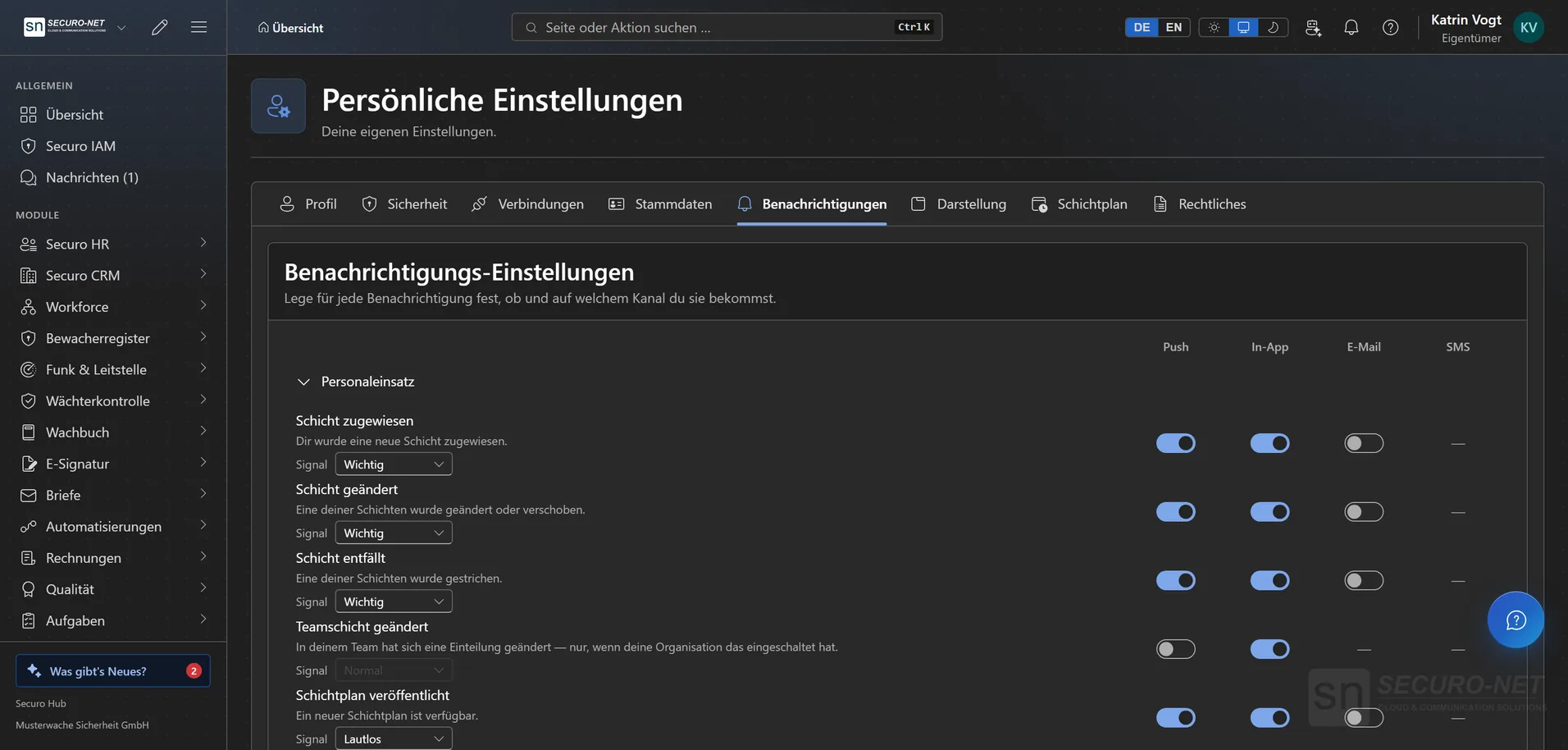Click the Briefe envelope icon

tap(29, 496)
